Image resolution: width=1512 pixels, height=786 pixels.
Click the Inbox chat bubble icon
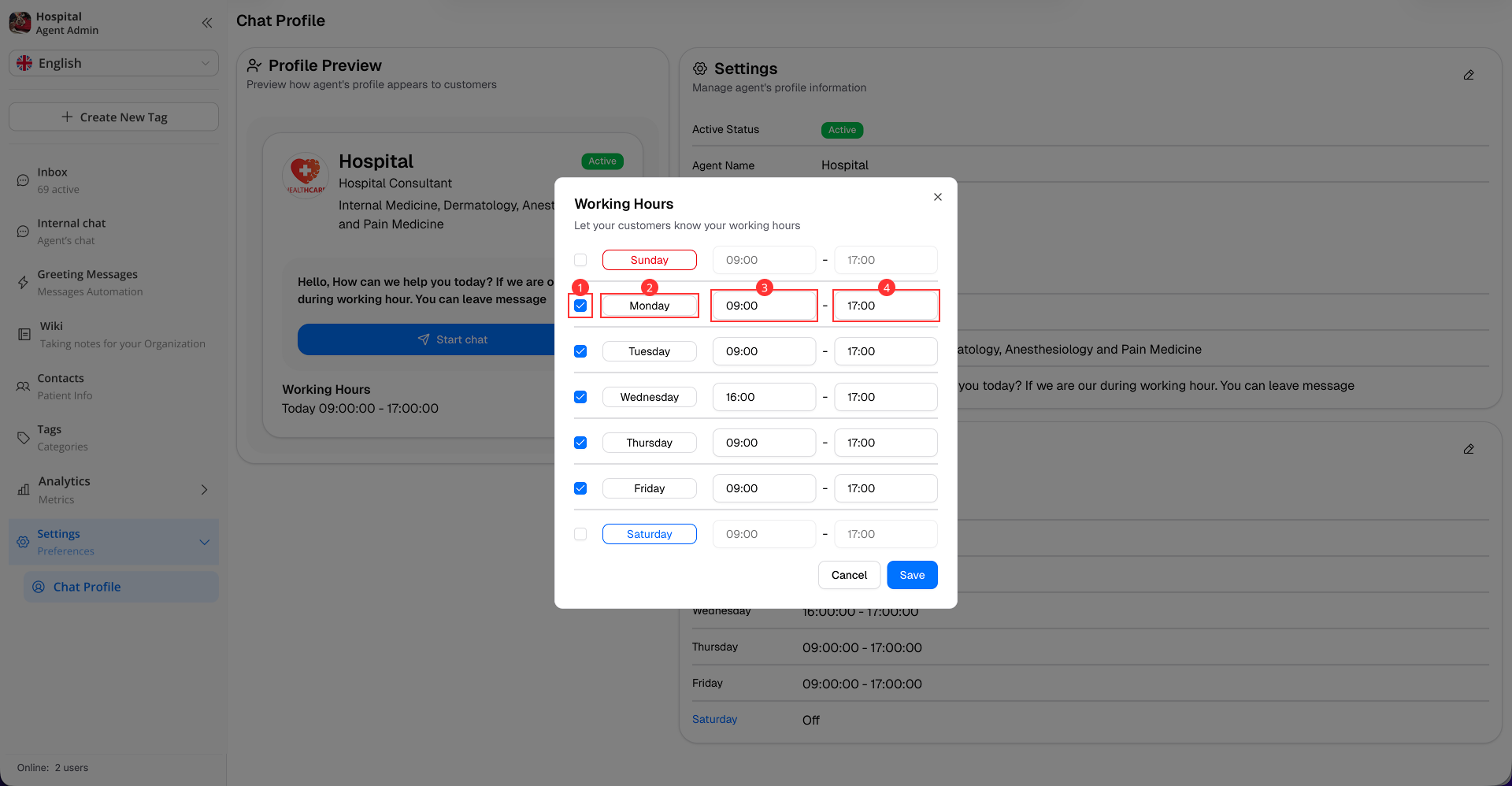point(24,180)
